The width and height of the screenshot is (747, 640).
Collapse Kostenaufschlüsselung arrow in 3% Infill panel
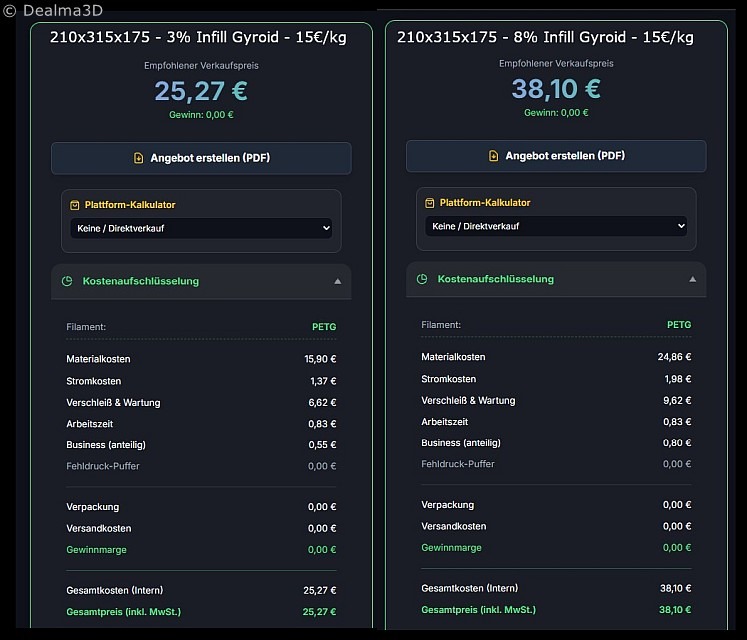pos(337,282)
